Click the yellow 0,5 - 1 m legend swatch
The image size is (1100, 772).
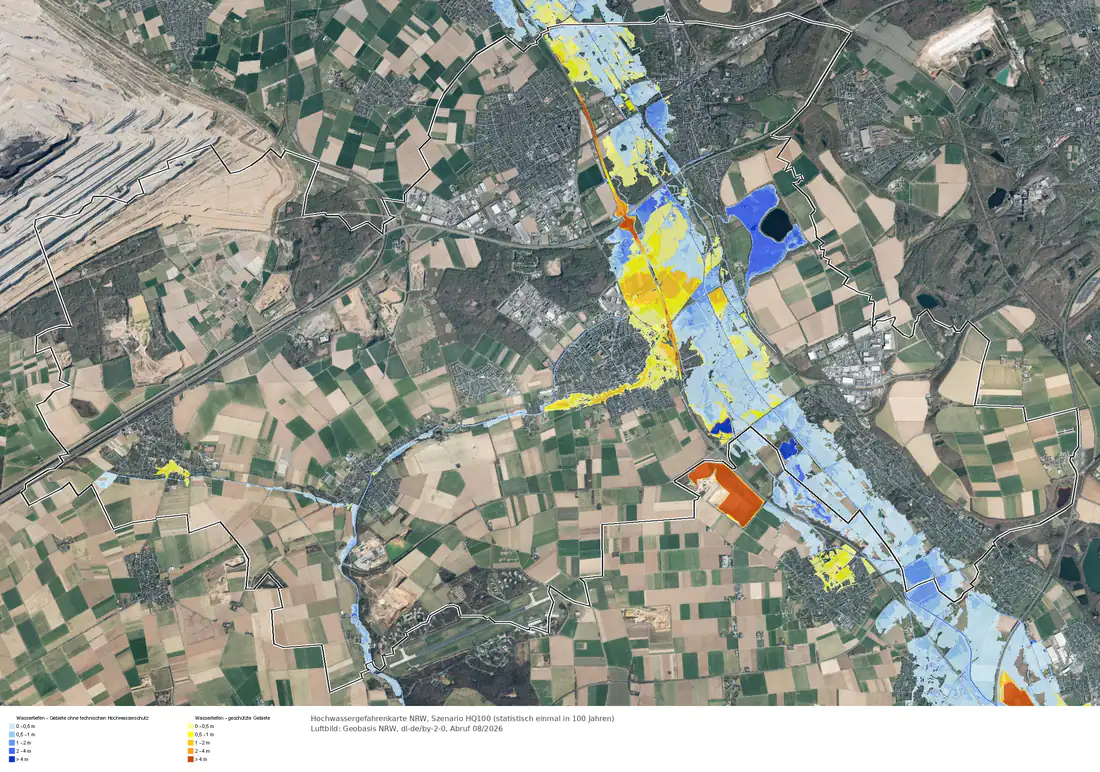pos(191,734)
